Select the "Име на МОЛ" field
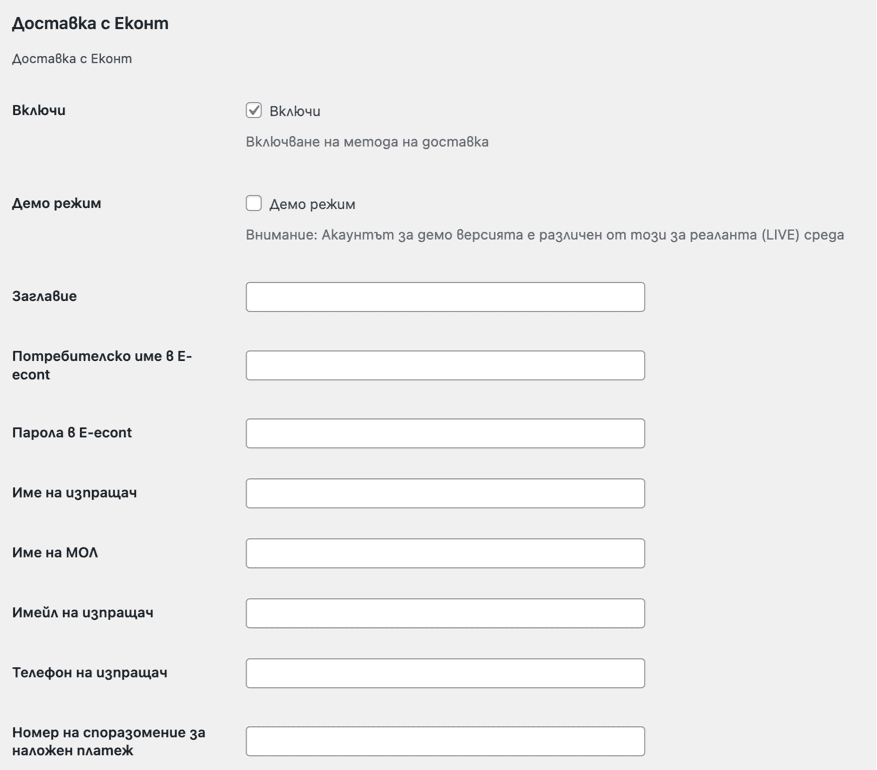 point(445,553)
